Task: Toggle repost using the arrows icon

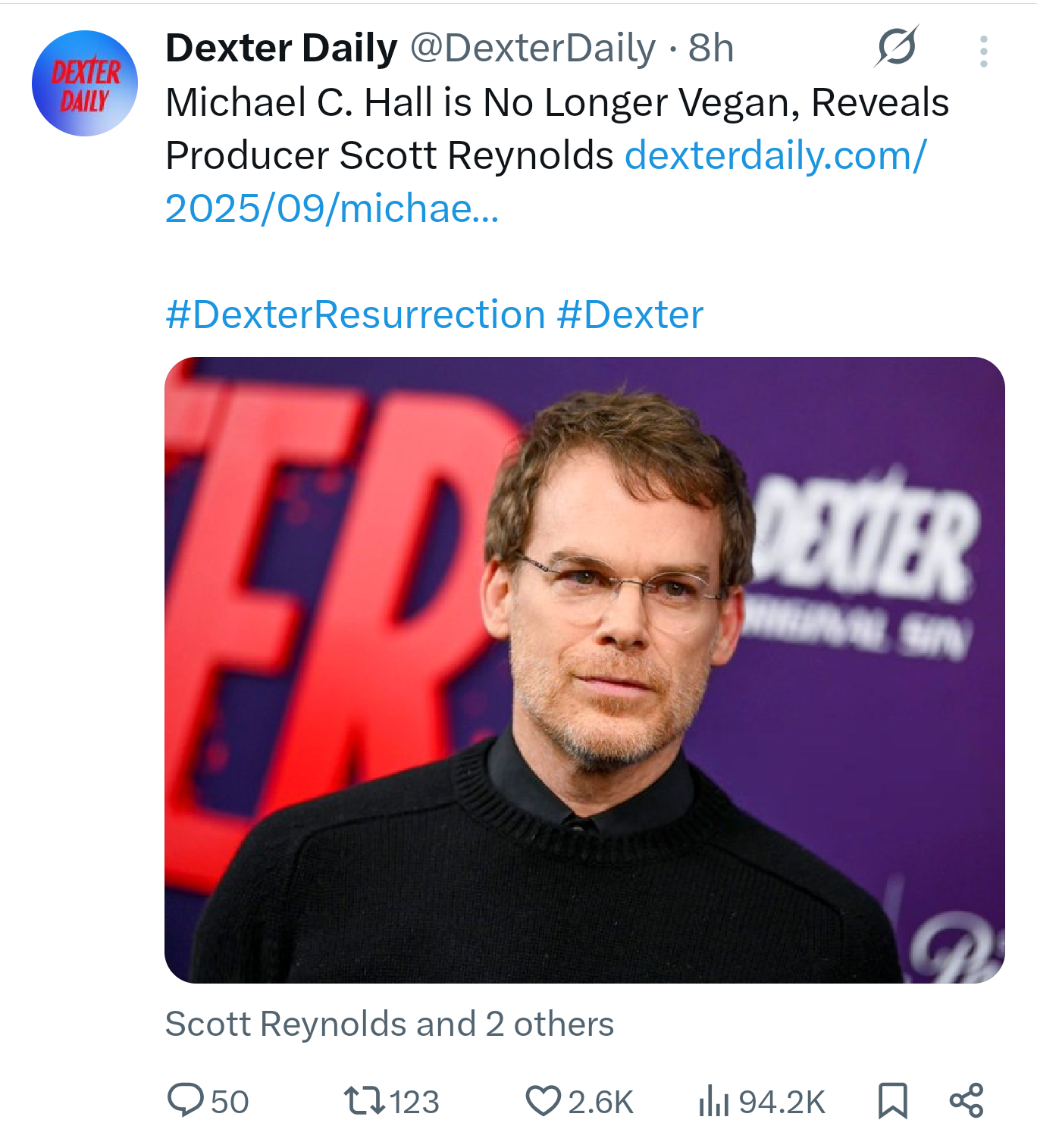Action: 364,1101
